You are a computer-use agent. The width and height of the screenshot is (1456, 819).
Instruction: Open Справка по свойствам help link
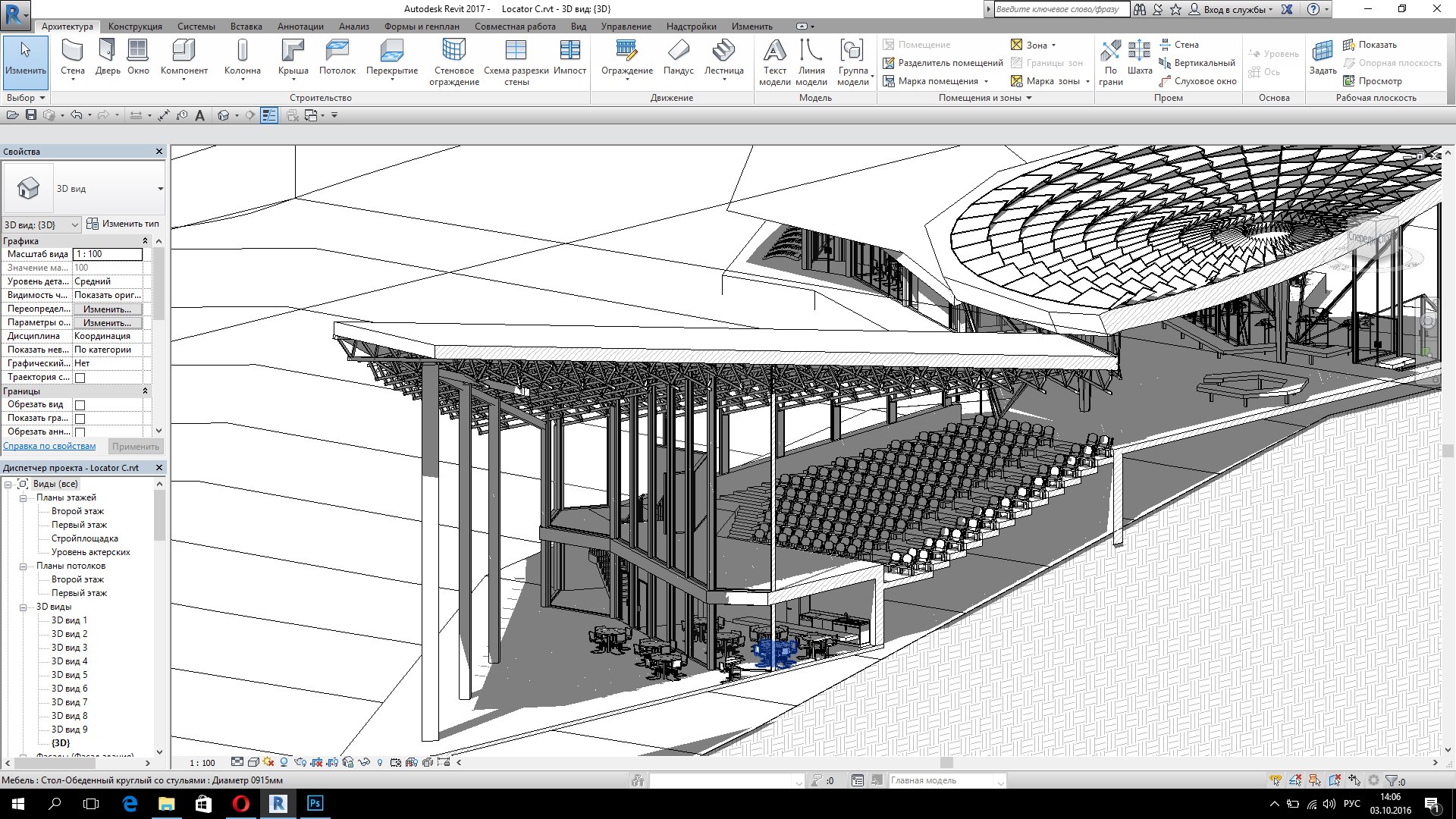(49, 446)
